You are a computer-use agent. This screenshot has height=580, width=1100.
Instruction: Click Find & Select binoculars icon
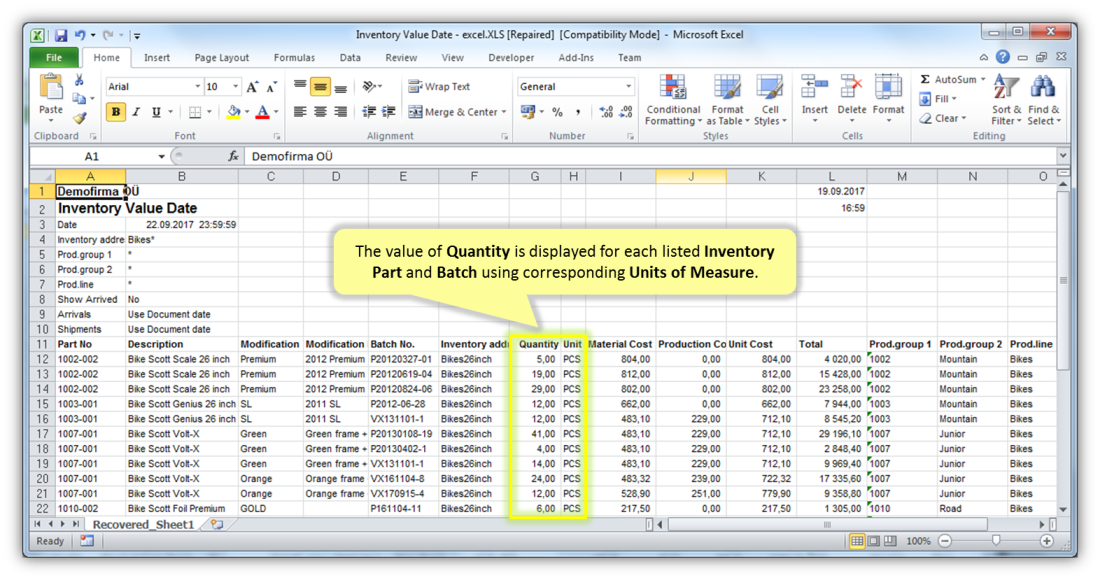pyautogui.click(x=1042, y=88)
